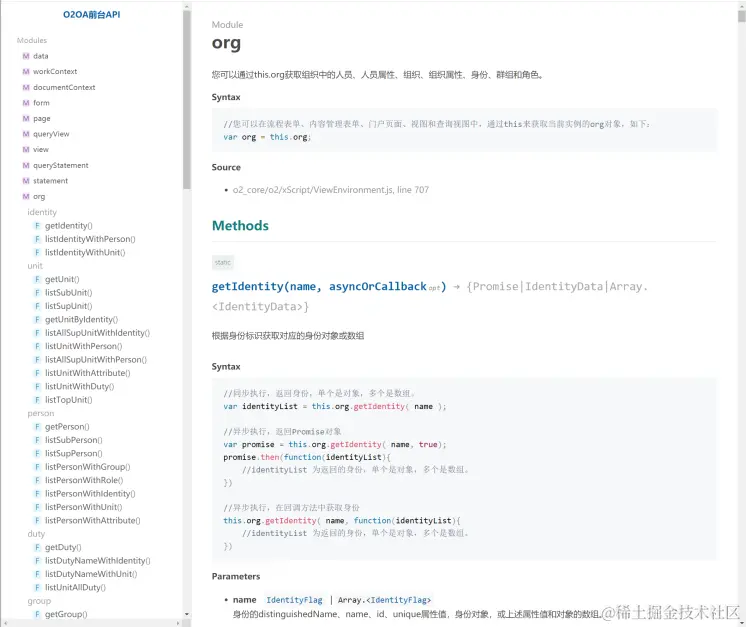746x627 pixels.
Task: Click the F icon beside listTopUnit()
Action: point(37,400)
